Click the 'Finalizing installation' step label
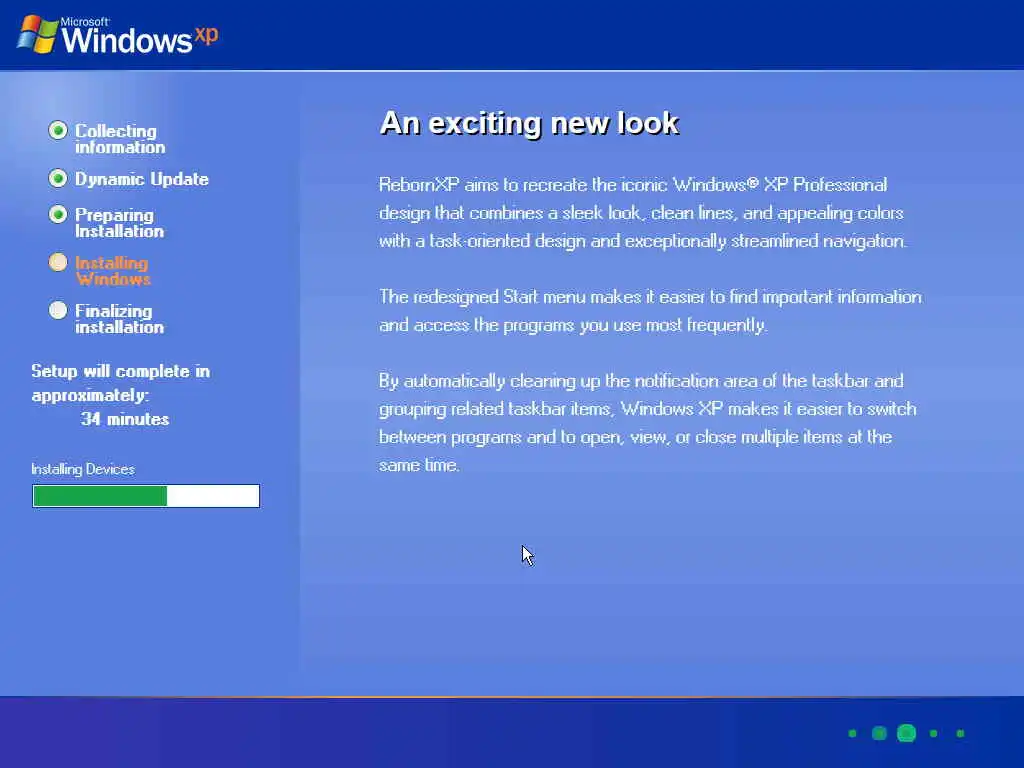1024x768 pixels. [x=120, y=319]
